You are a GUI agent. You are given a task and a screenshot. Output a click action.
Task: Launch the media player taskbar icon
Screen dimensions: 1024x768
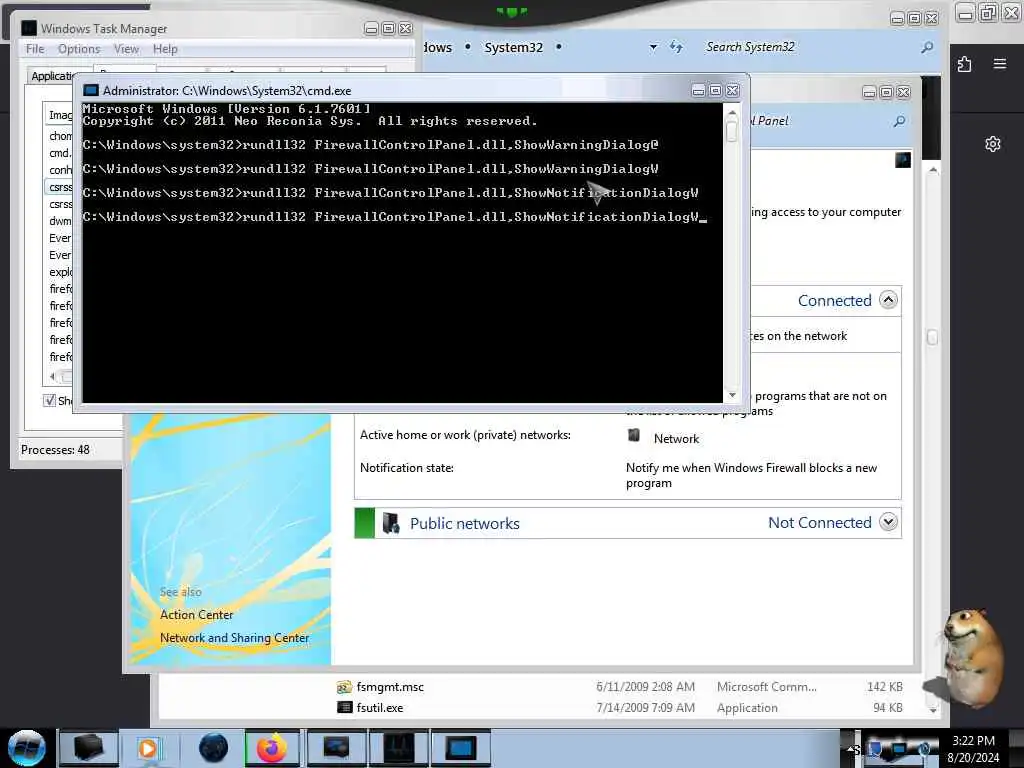click(148, 748)
